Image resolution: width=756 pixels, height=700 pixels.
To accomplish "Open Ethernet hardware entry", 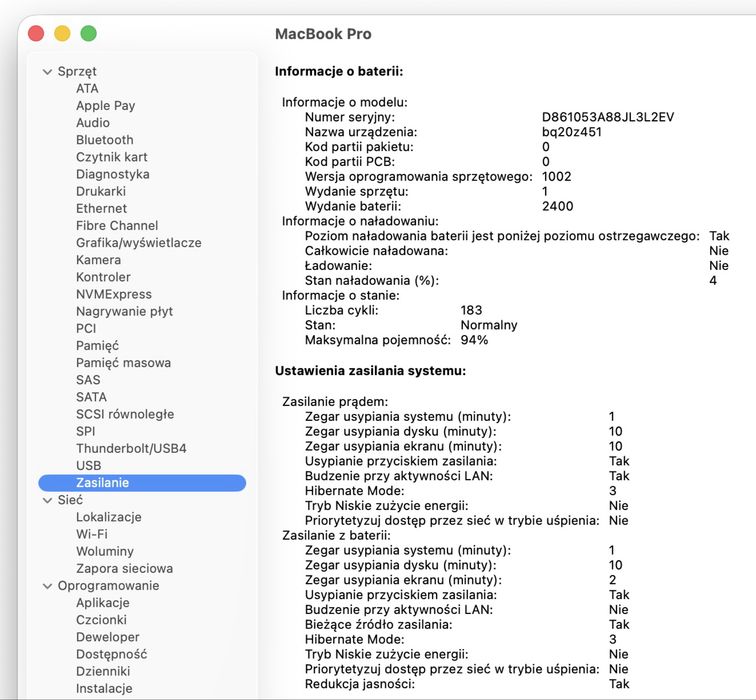I will click(x=101, y=209).
